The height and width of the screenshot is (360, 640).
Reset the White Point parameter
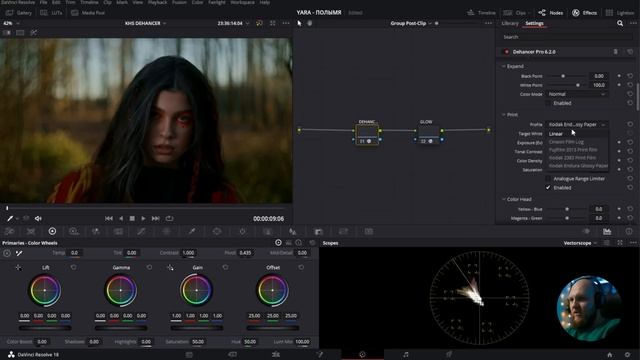pyautogui.click(x=630, y=85)
